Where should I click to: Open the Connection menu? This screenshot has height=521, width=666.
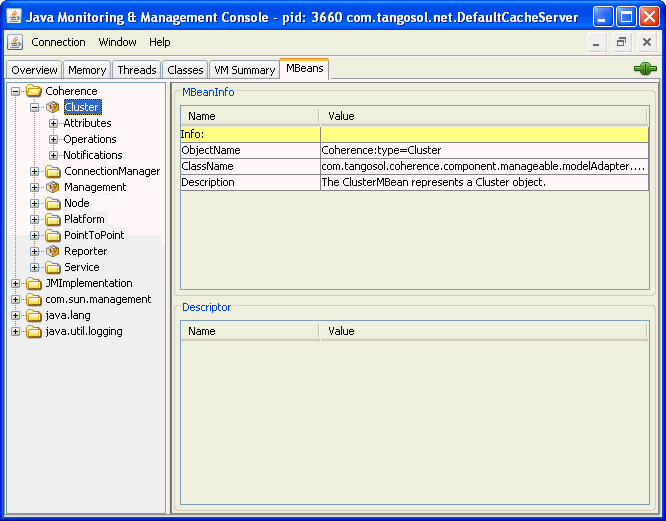59,42
